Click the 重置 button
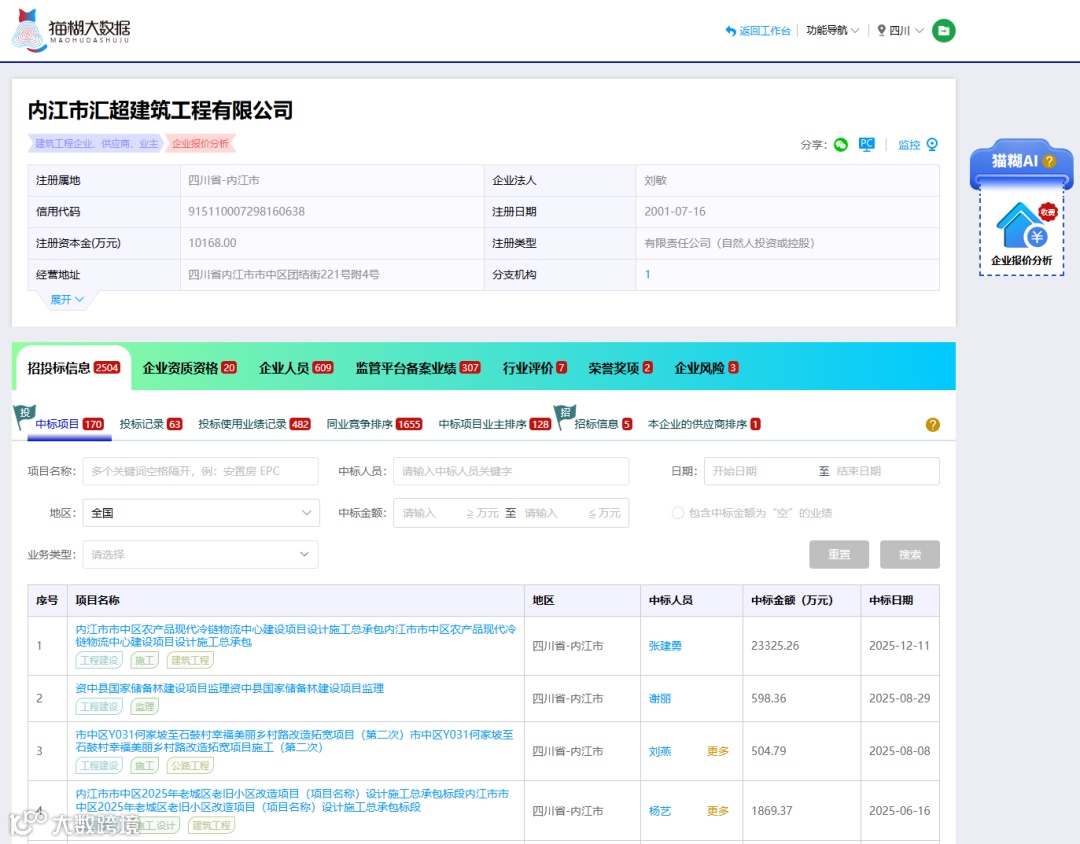Screen dimensions: 1080x844 click(839, 555)
